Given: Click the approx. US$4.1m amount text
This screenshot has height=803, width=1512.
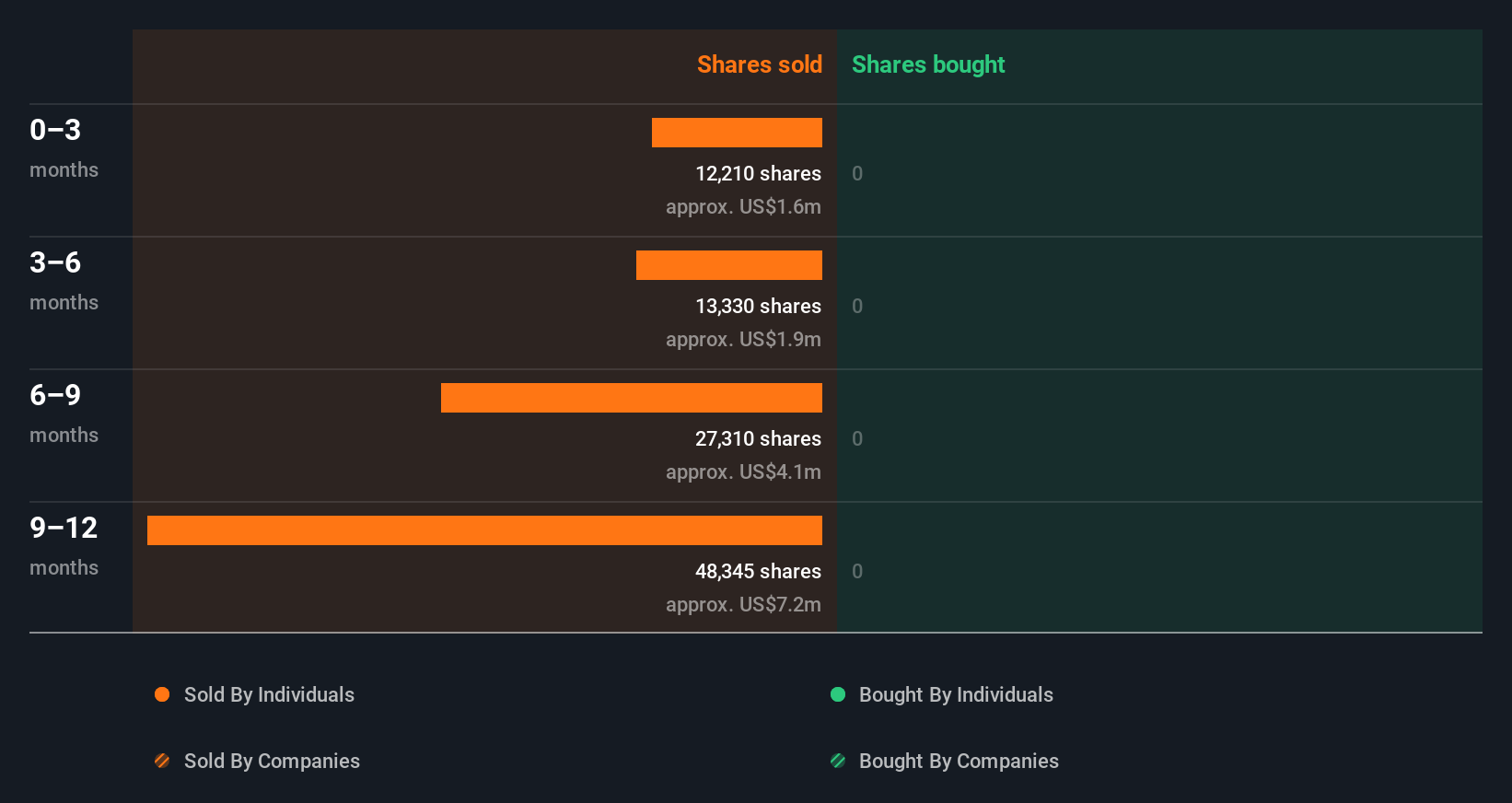Looking at the screenshot, I should point(743,471).
